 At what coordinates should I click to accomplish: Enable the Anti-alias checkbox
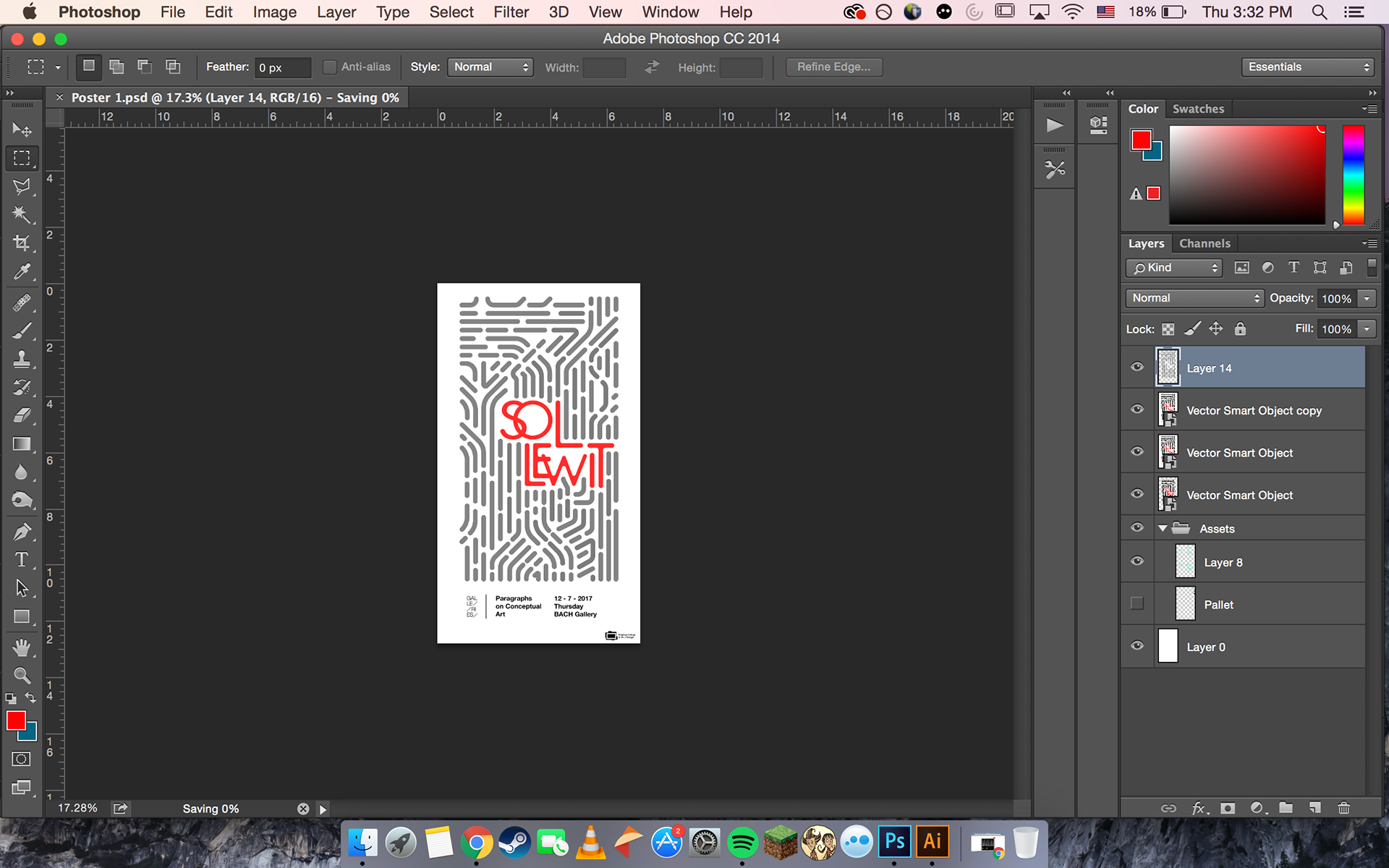click(x=329, y=67)
